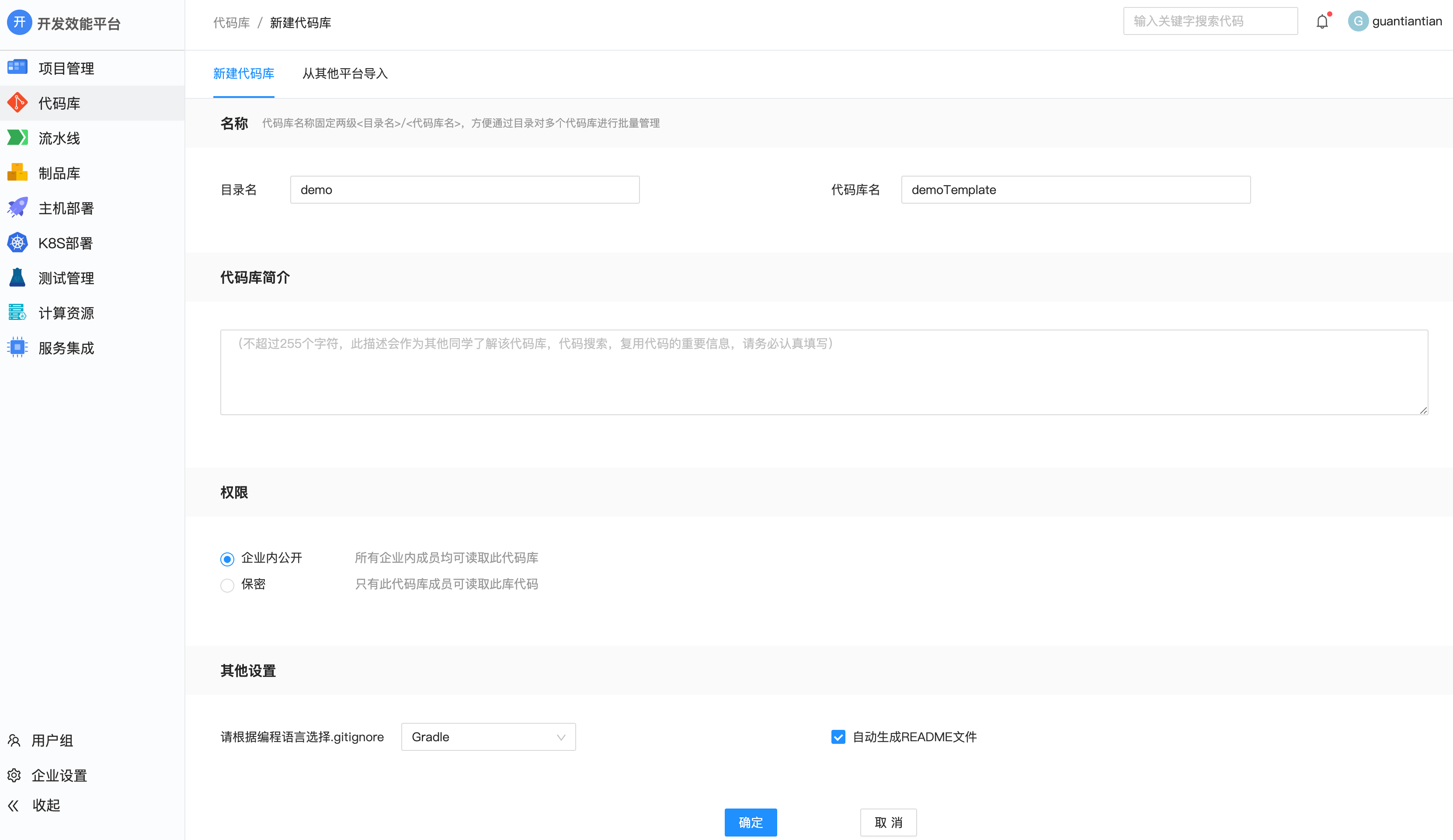Click the K8S deployment helm icon

click(17, 243)
